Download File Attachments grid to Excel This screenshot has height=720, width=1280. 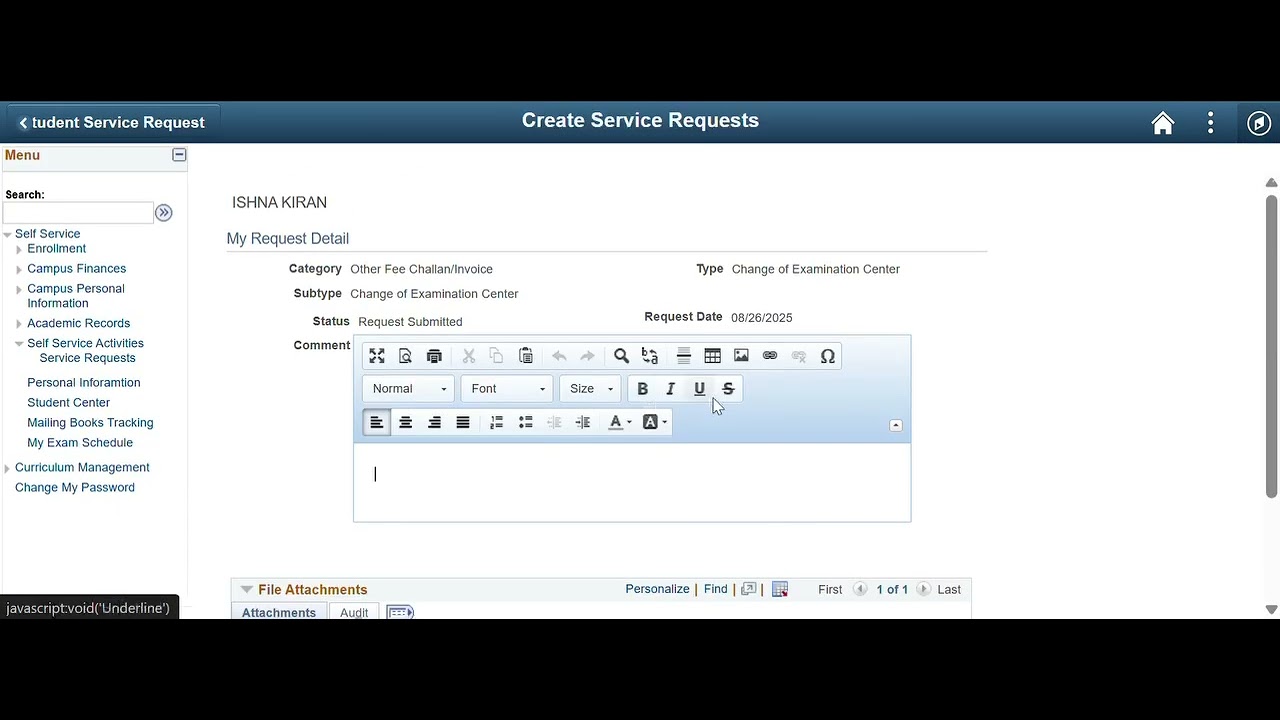(x=780, y=590)
